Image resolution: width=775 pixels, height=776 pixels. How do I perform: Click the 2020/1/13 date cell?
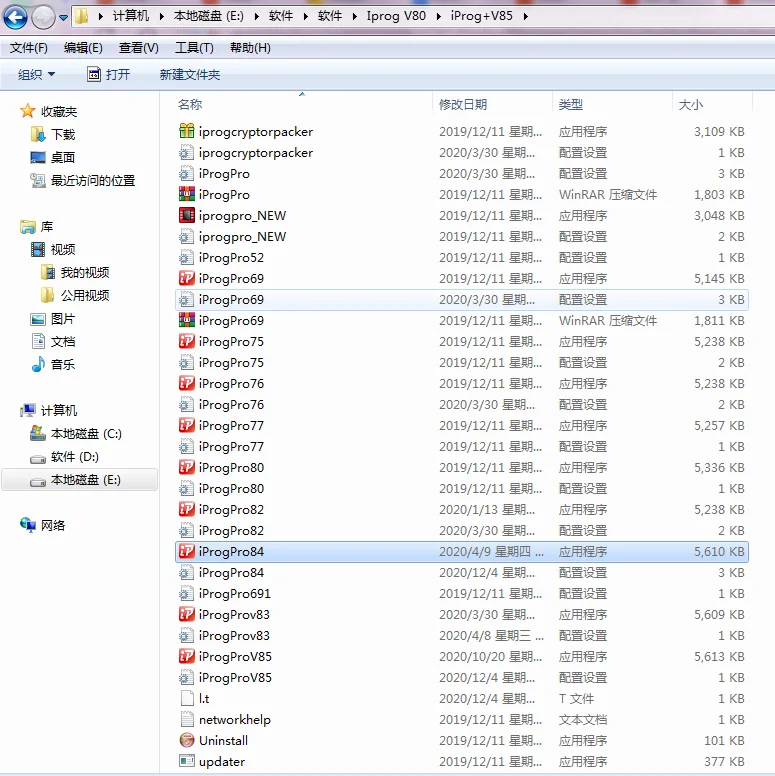[x=487, y=510]
